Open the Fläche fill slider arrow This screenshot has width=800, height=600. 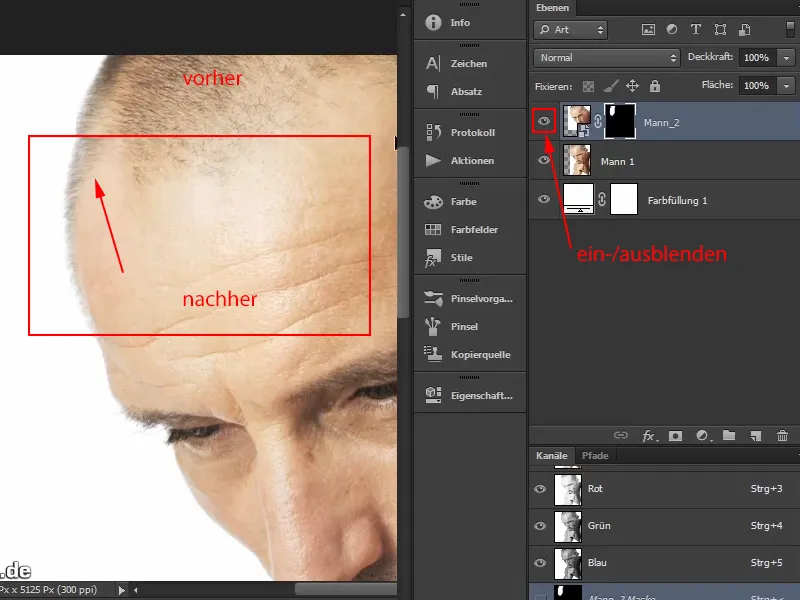click(x=786, y=86)
